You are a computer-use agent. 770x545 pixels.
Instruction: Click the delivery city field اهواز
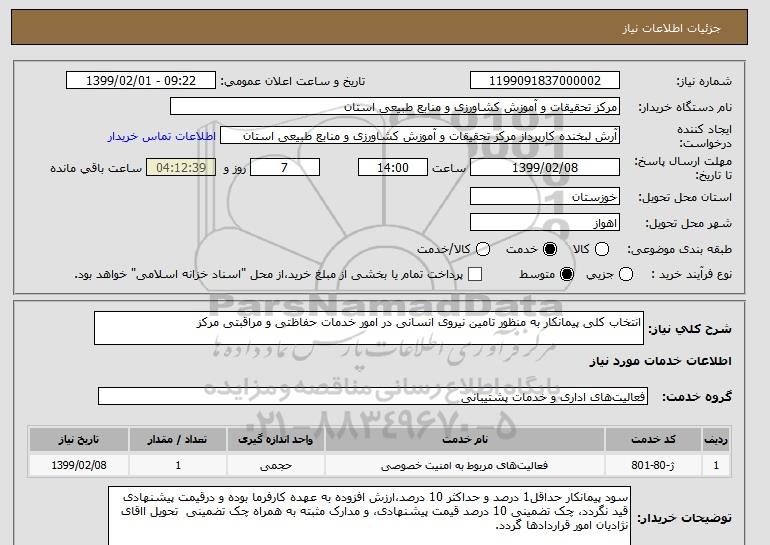coord(545,222)
